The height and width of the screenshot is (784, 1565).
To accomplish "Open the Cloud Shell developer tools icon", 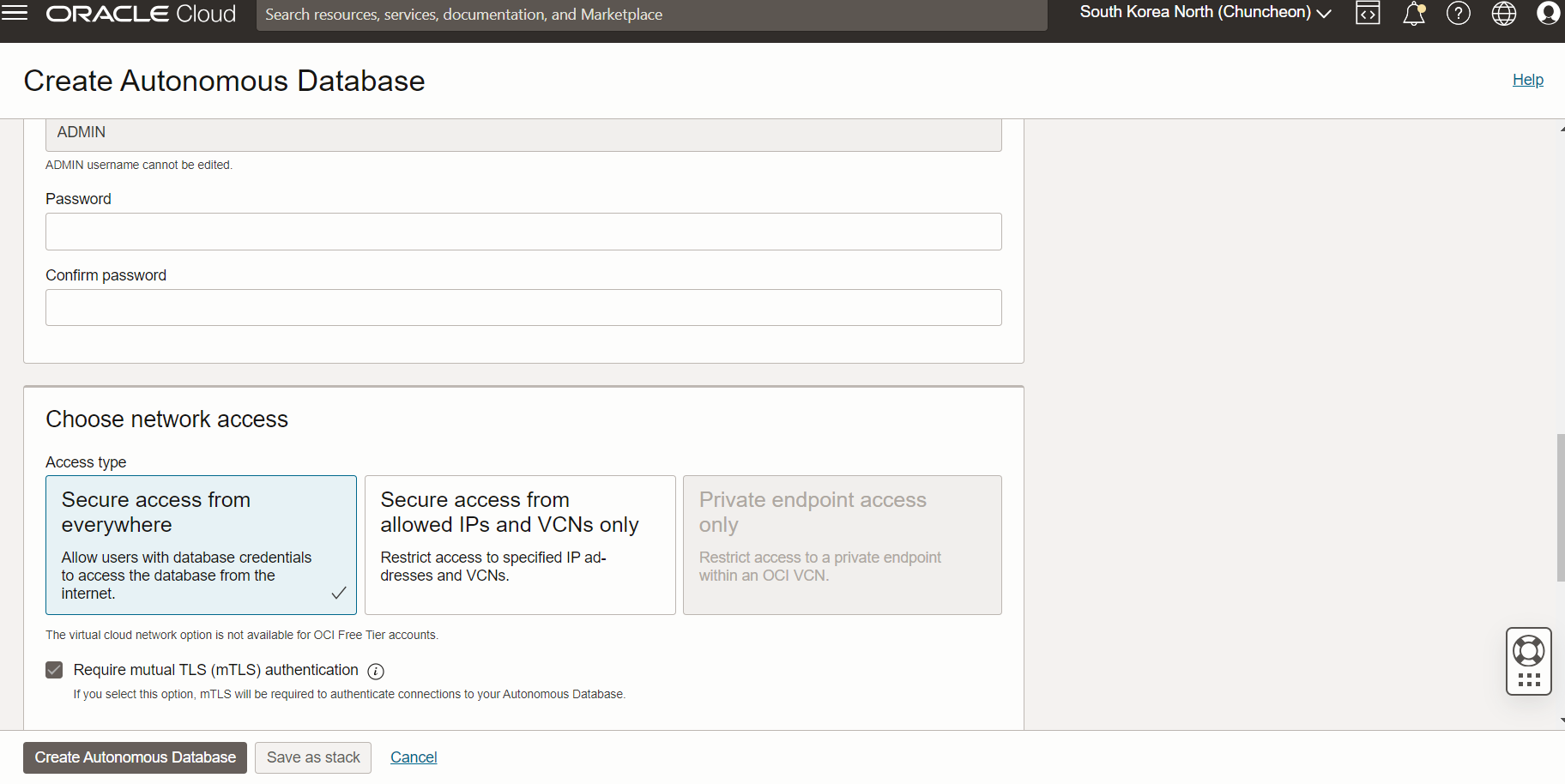I will click(x=1368, y=13).
